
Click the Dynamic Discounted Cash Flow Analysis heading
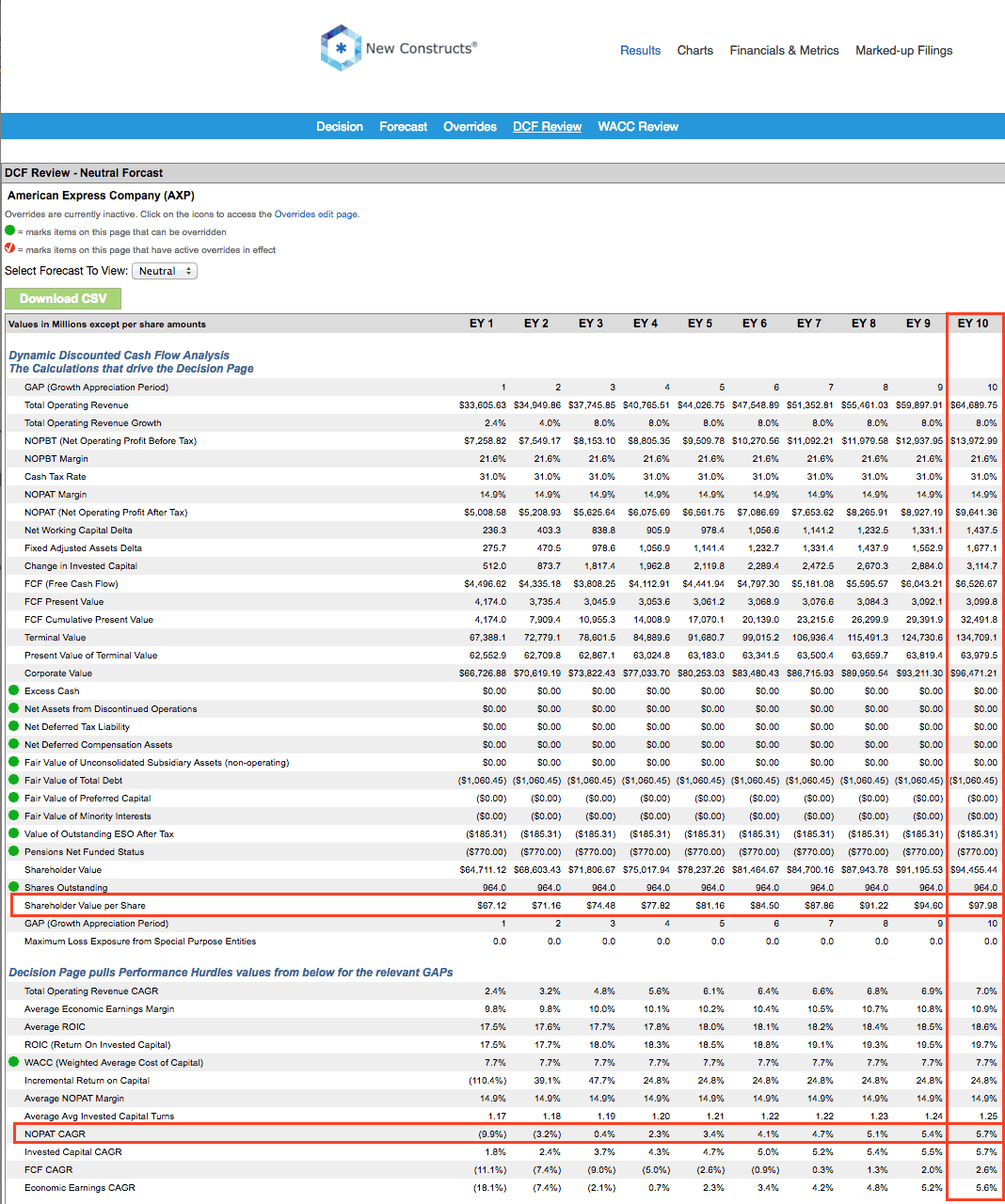click(119, 356)
